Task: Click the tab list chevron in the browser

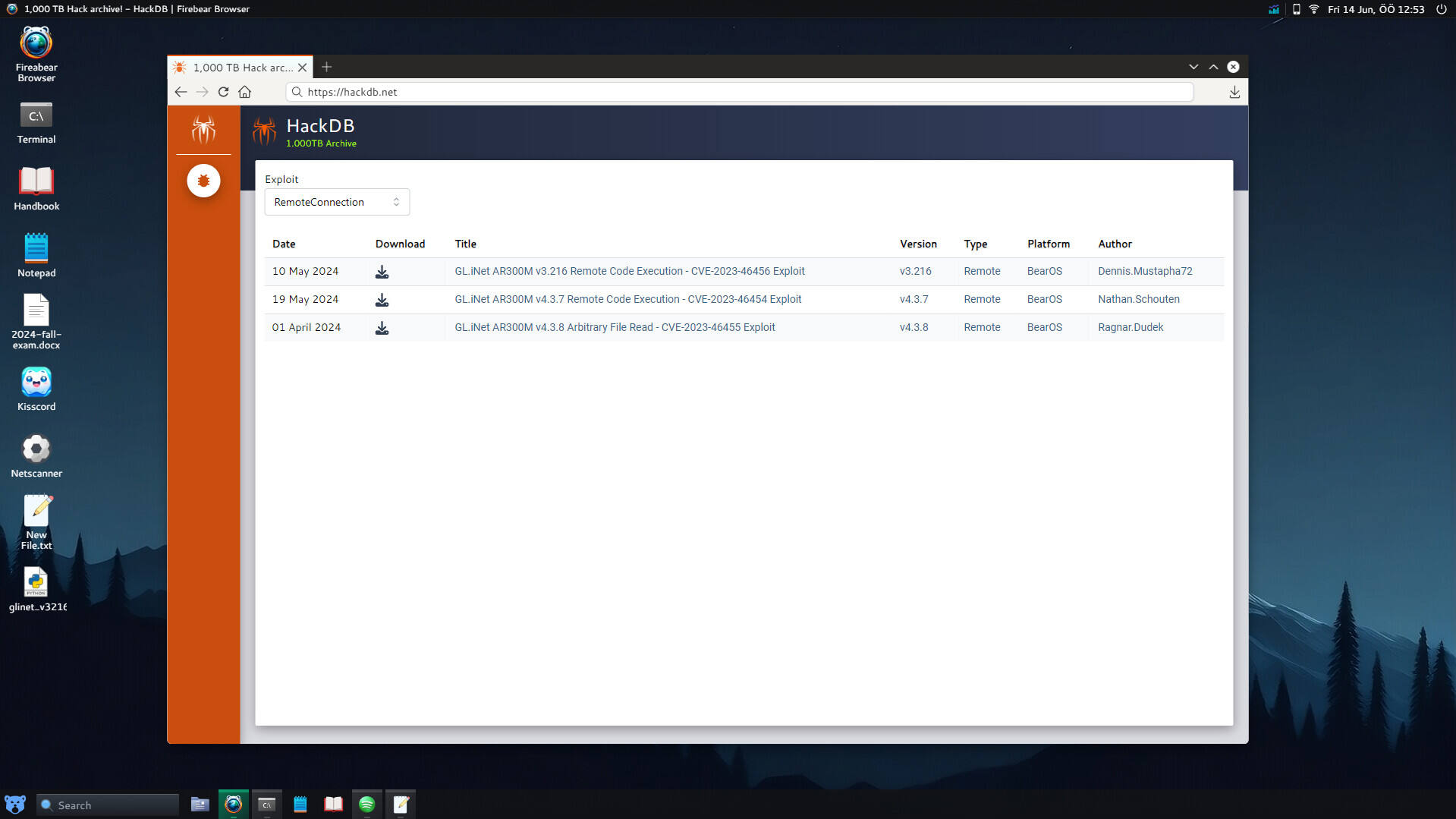Action: [1193, 67]
